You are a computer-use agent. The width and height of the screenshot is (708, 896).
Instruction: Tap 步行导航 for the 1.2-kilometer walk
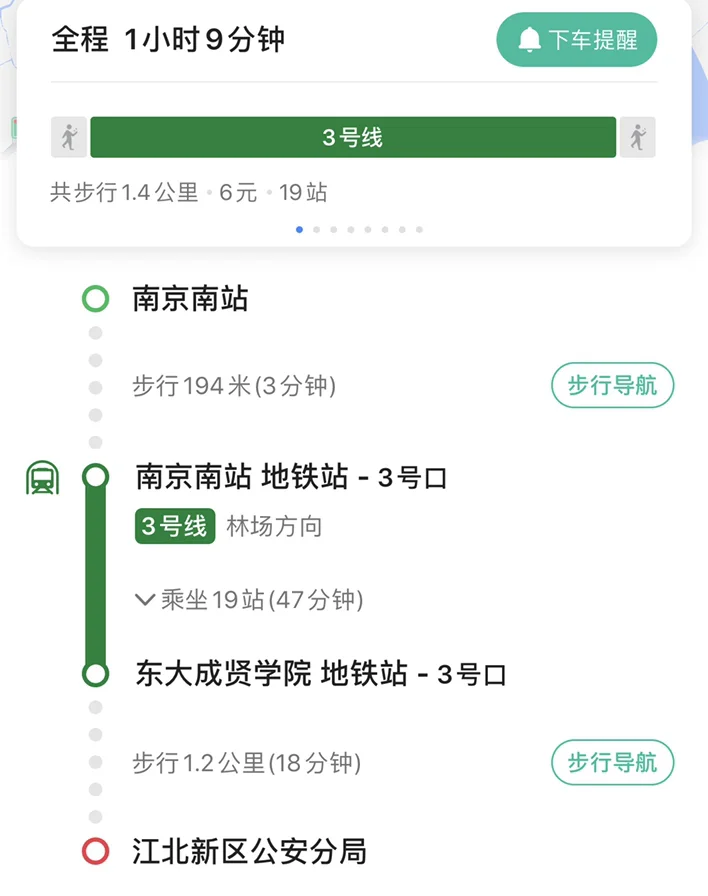tap(612, 762)
